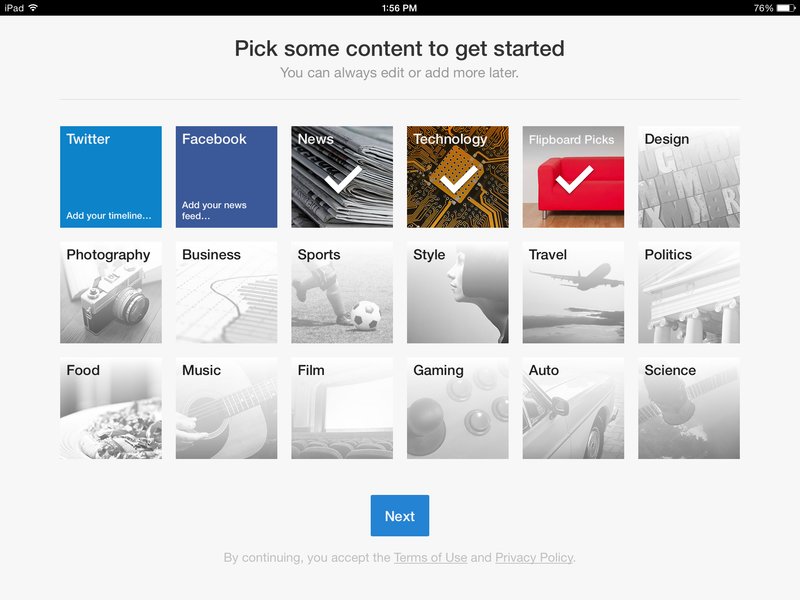
Task: Select the Film category tile
Action: (342, 408)
